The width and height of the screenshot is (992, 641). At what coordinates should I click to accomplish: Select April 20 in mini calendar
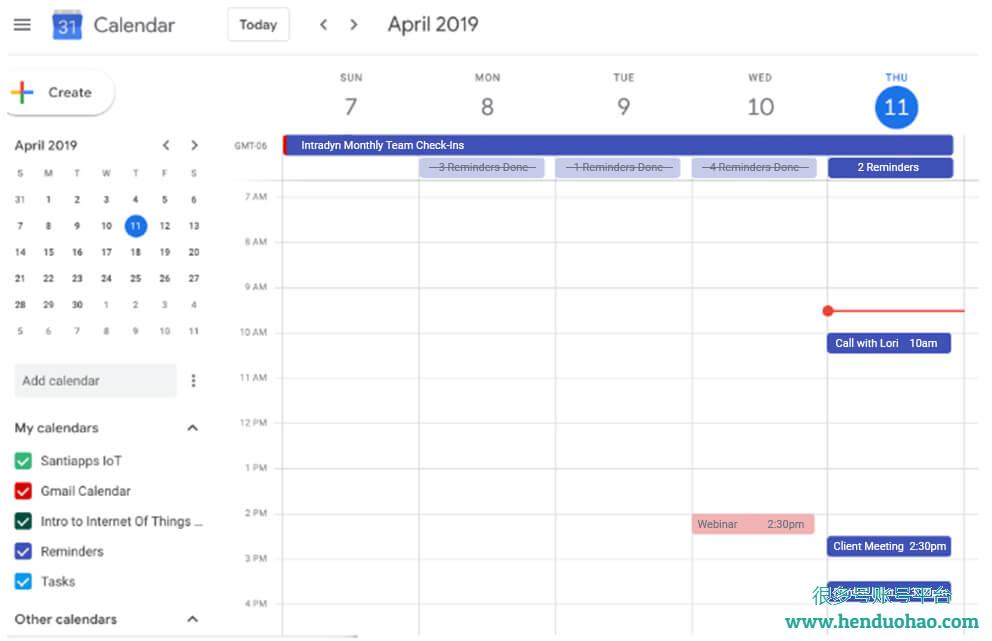[194, 252]
